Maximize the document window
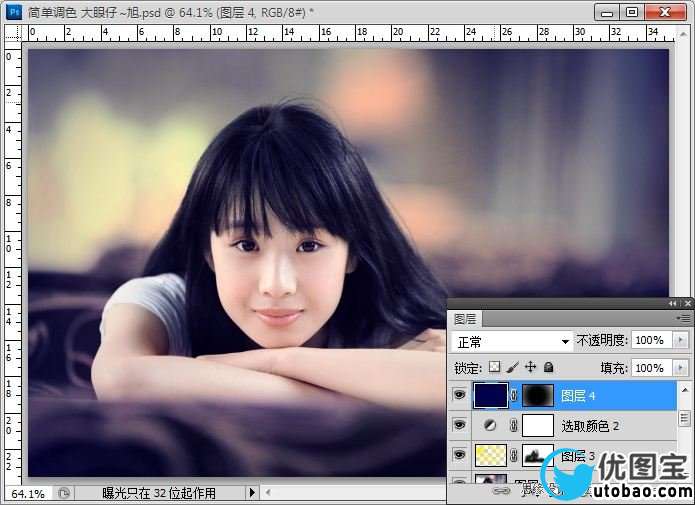The image size is (695, 505). coord(632,12)
